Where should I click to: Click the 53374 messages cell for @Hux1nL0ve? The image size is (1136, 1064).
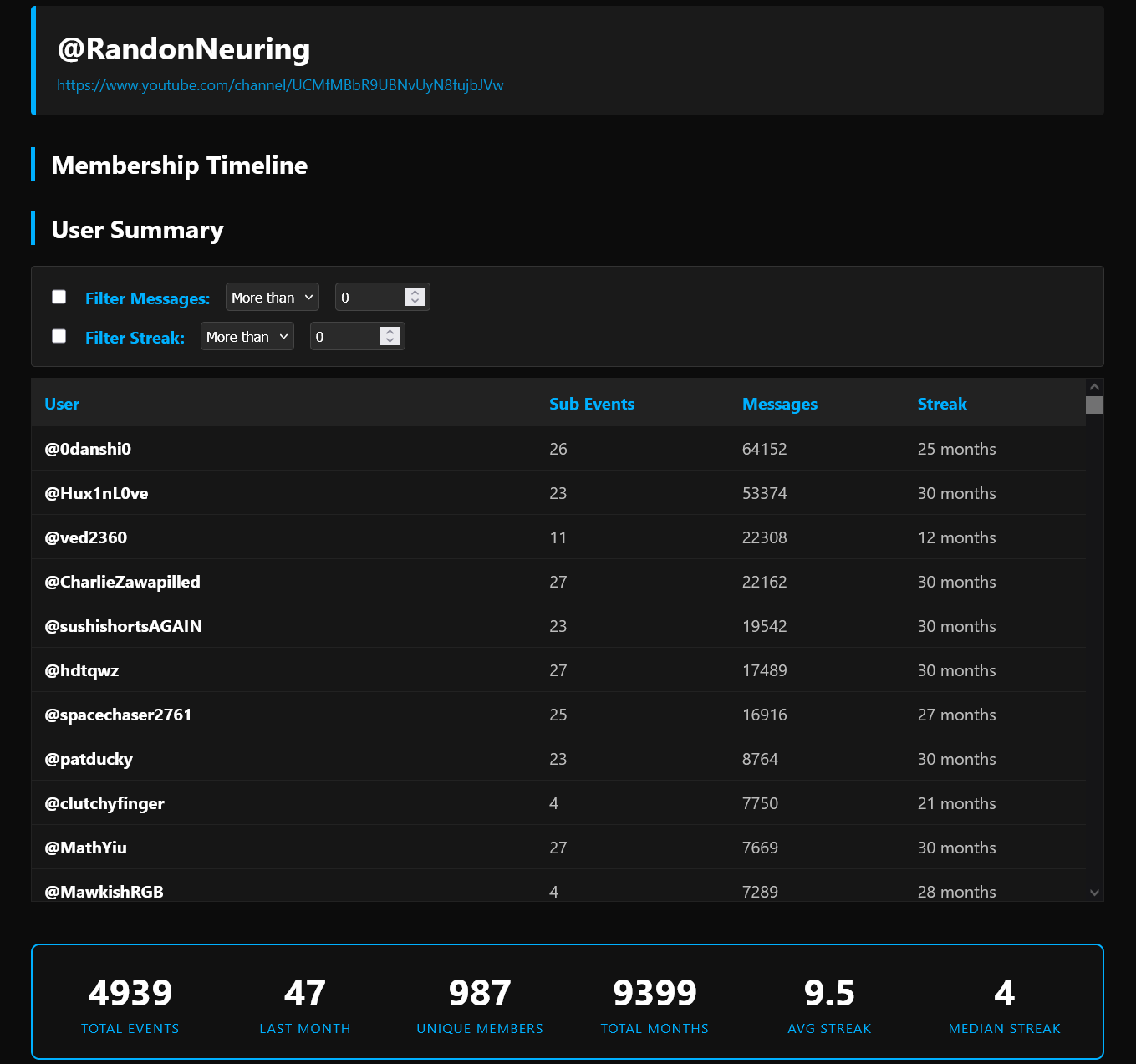[x=765, y=493]
